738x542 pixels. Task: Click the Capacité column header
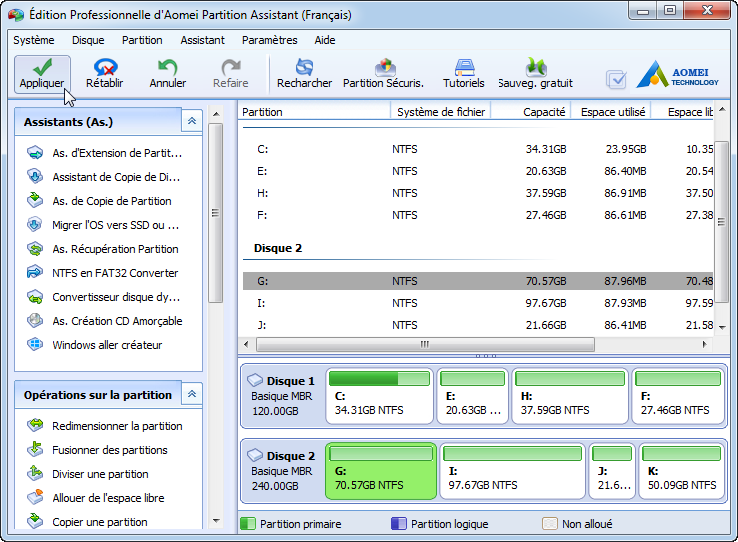pos(543,112)
